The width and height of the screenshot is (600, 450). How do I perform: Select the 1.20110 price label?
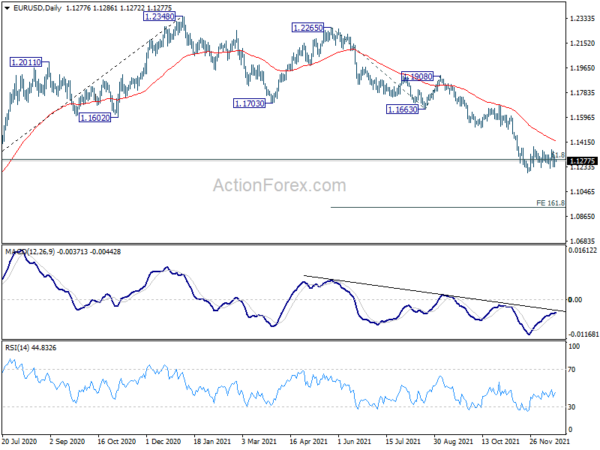26,62
